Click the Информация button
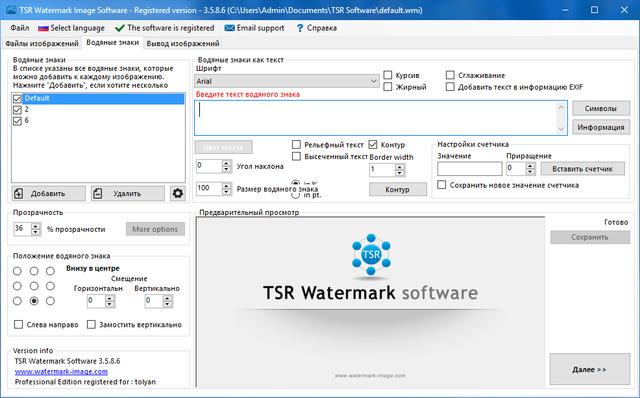 (601, 127)
